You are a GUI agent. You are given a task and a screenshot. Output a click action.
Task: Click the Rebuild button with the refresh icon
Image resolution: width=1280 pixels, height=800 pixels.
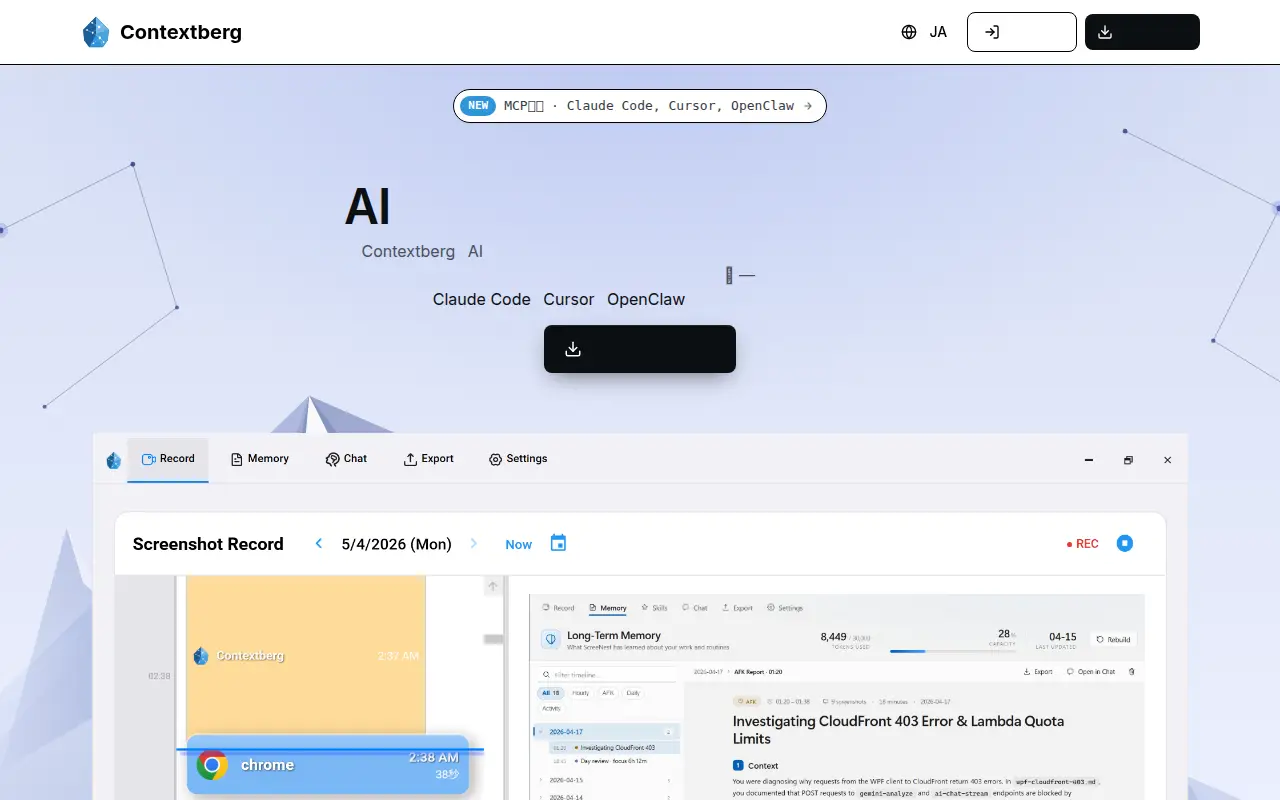(x=1113, y=639)
